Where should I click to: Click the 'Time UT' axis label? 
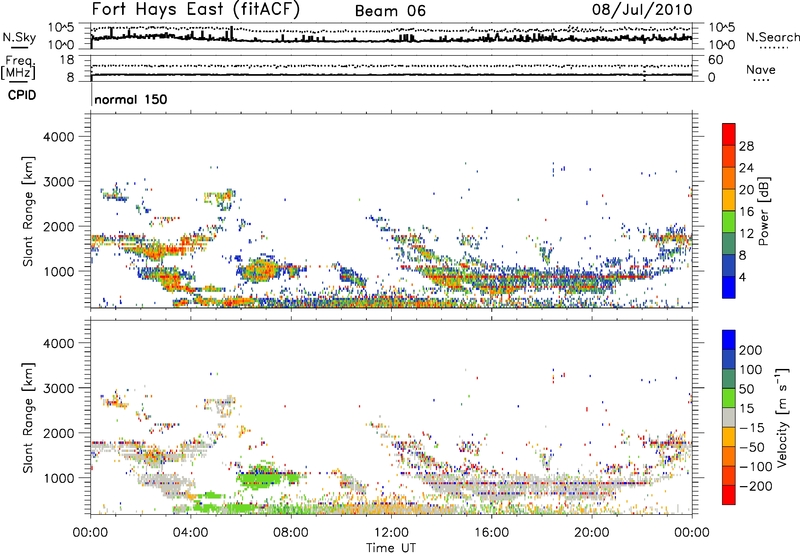click(x=391, y=548)
